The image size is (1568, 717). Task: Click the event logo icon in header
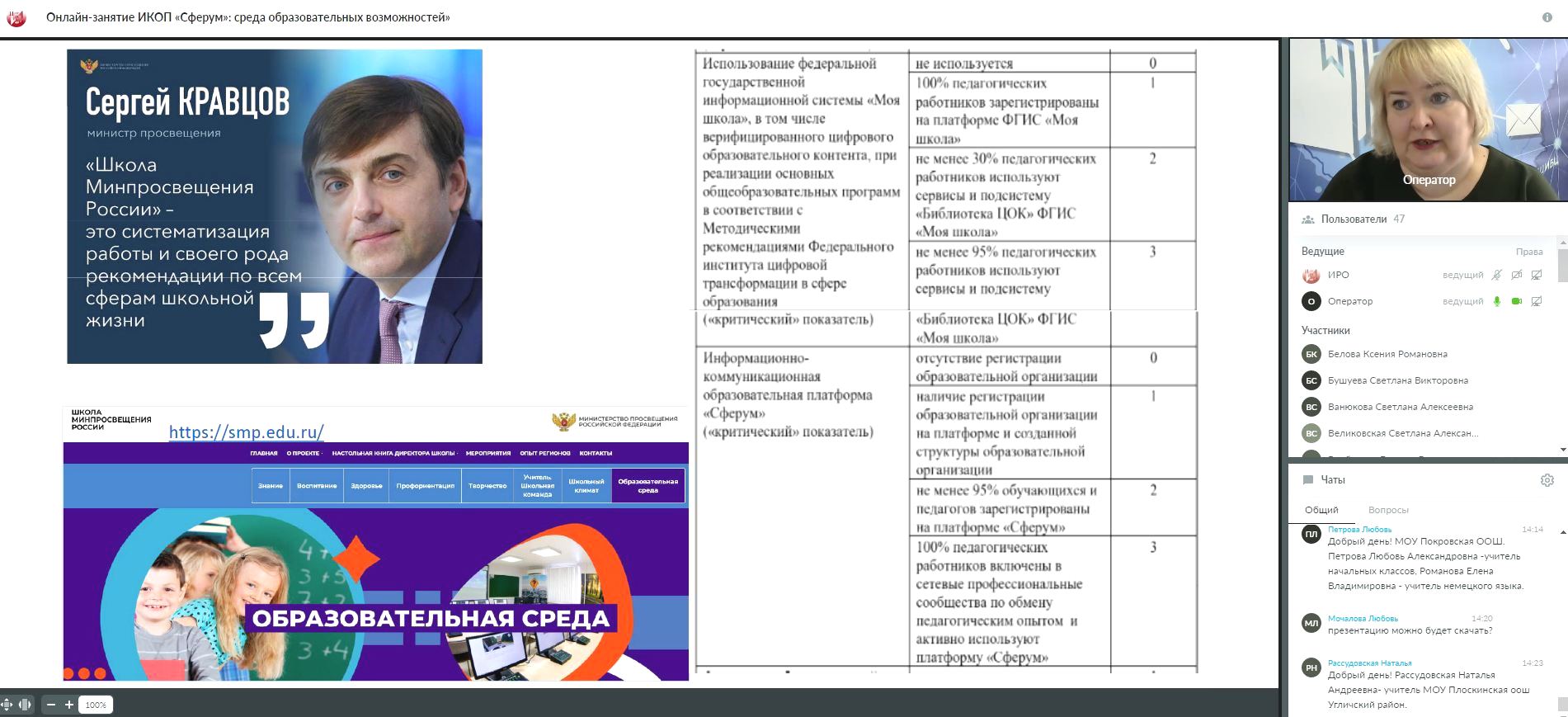pos(16,17)
